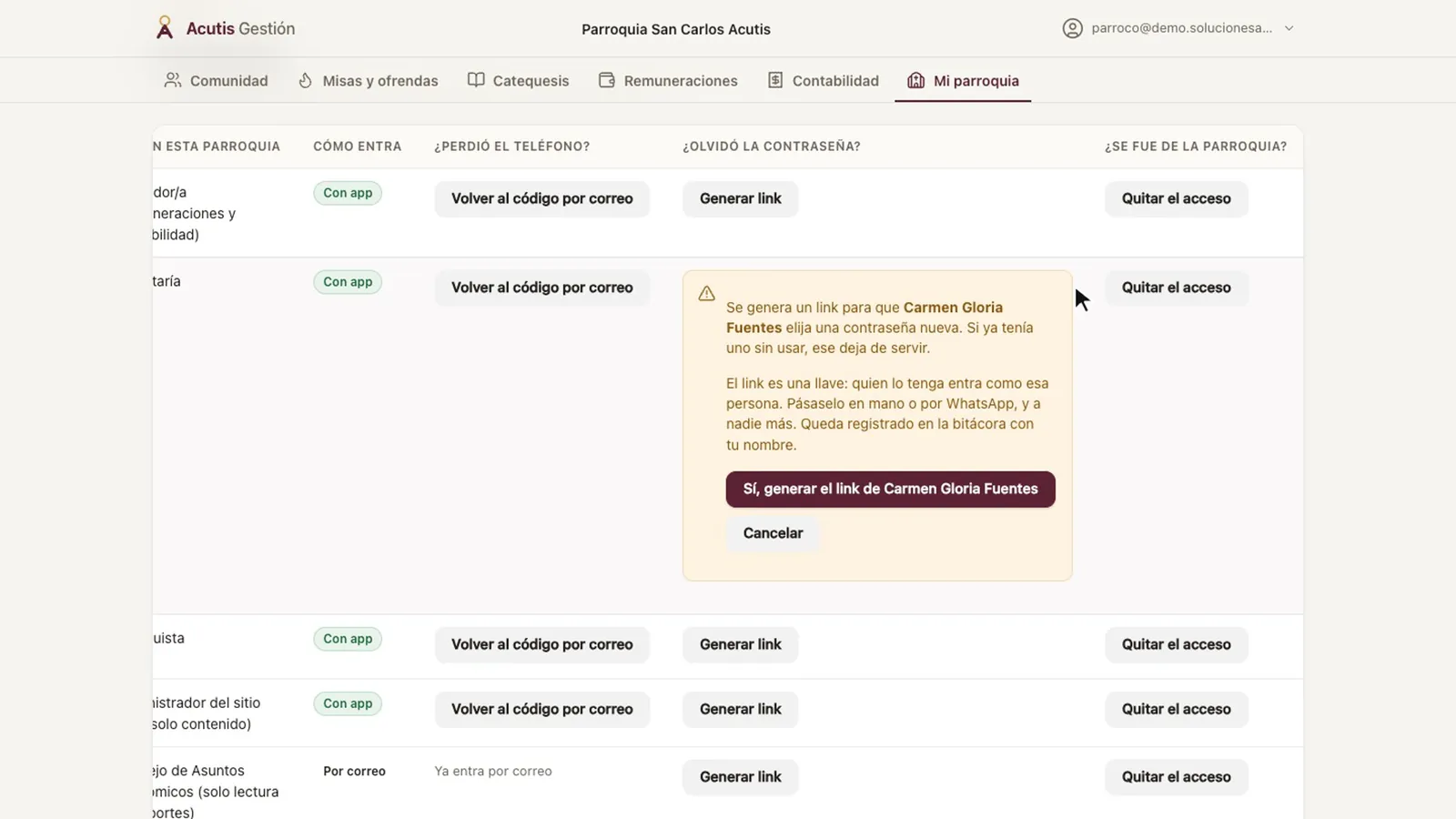Viewport: 1456px width, 819px height.
Task: Open the Comunidad tab
Action: pos(217,80)
